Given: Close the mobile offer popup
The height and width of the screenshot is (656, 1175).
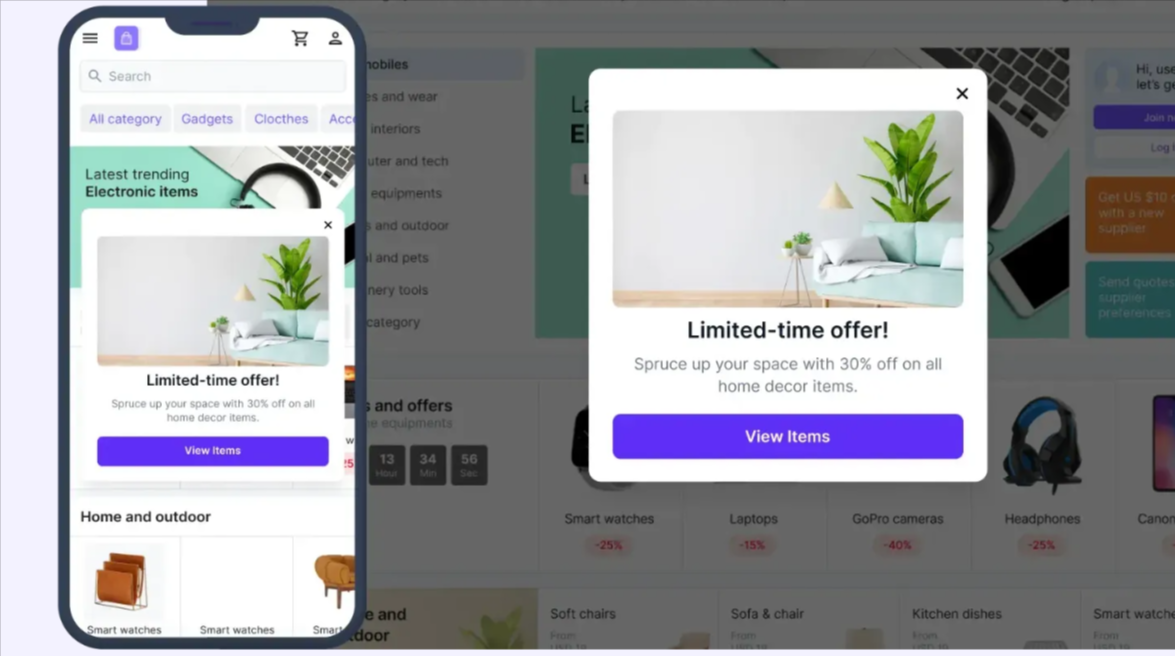Looking at the screenshot, I should [x=327, y=225].
